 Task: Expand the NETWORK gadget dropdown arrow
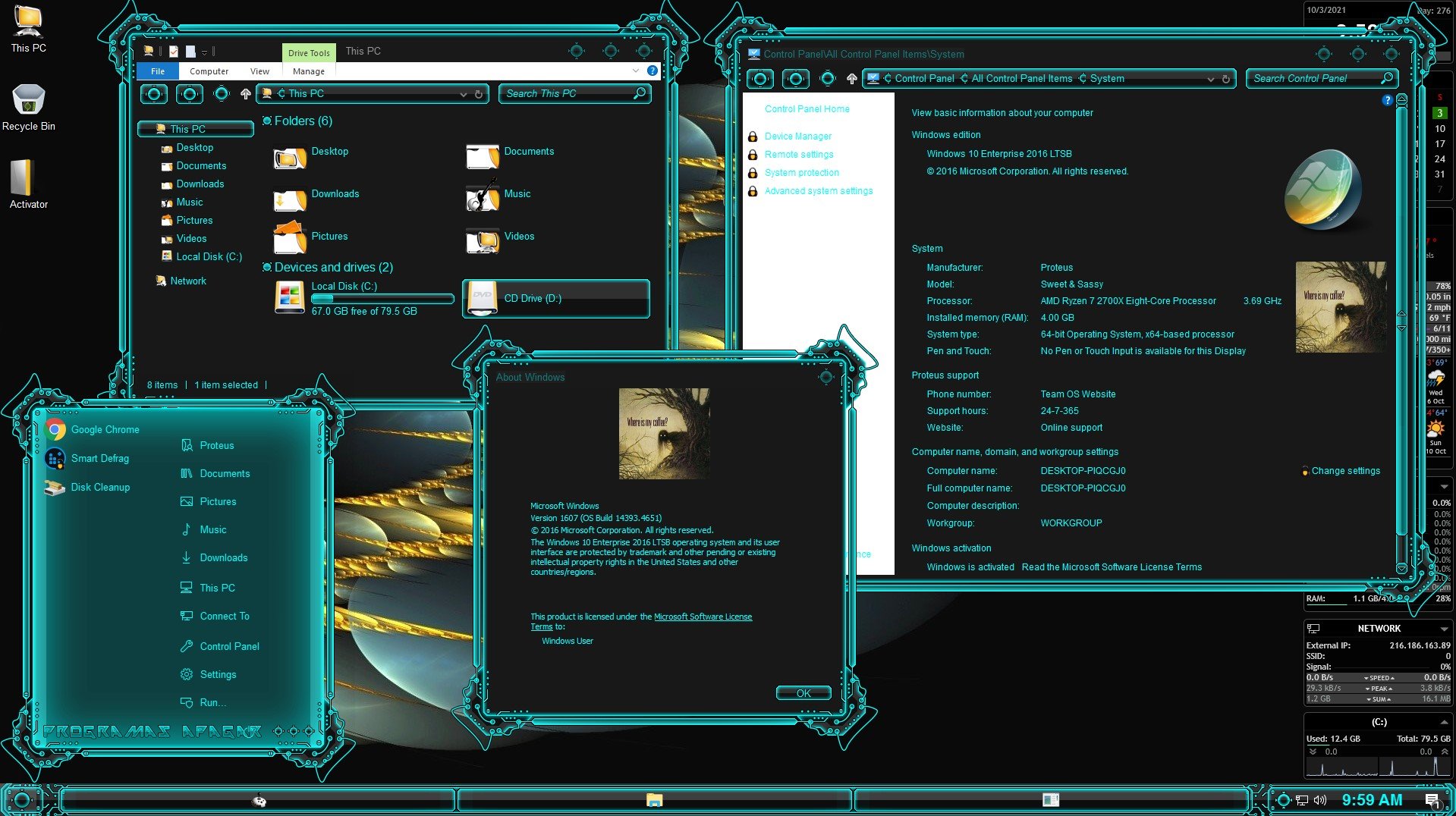pos(1444,629)
